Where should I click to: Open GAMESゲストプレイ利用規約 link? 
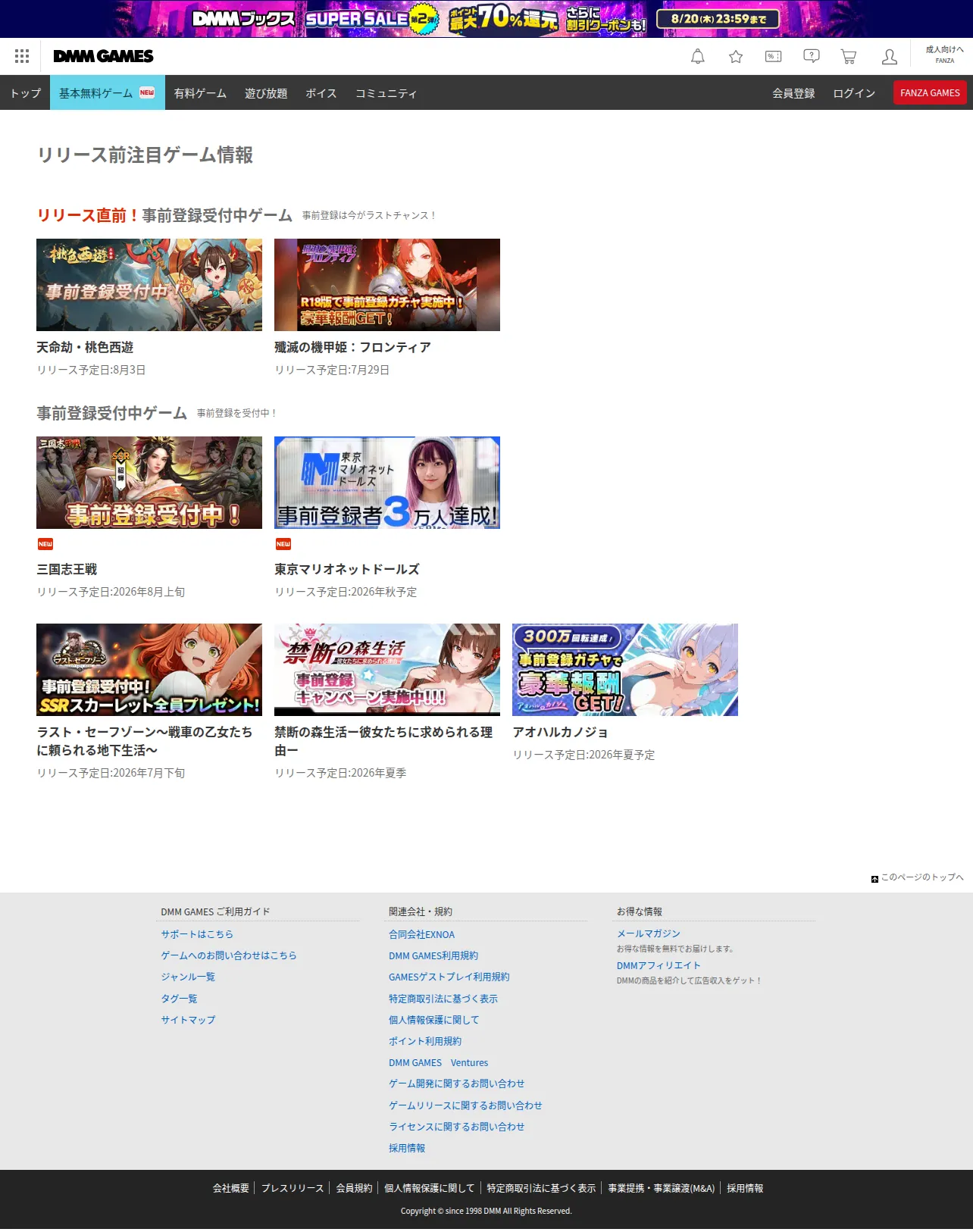pos(449,977)
